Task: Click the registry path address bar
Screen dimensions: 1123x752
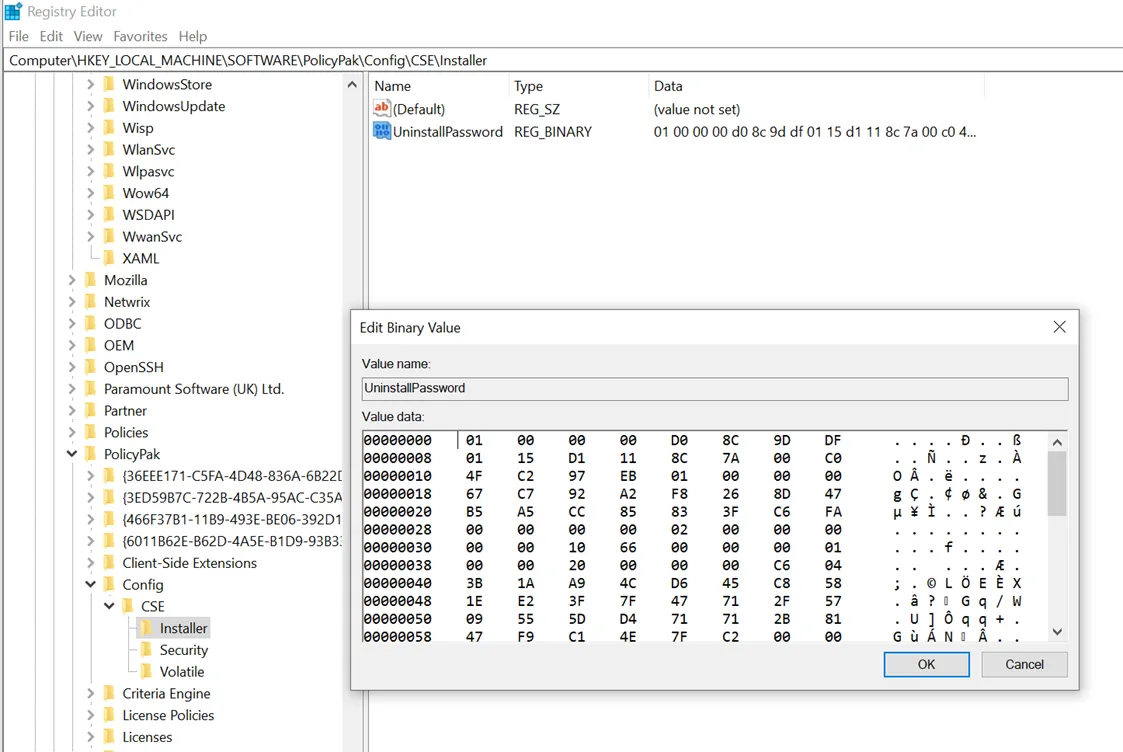Action: tap(560, 60)
